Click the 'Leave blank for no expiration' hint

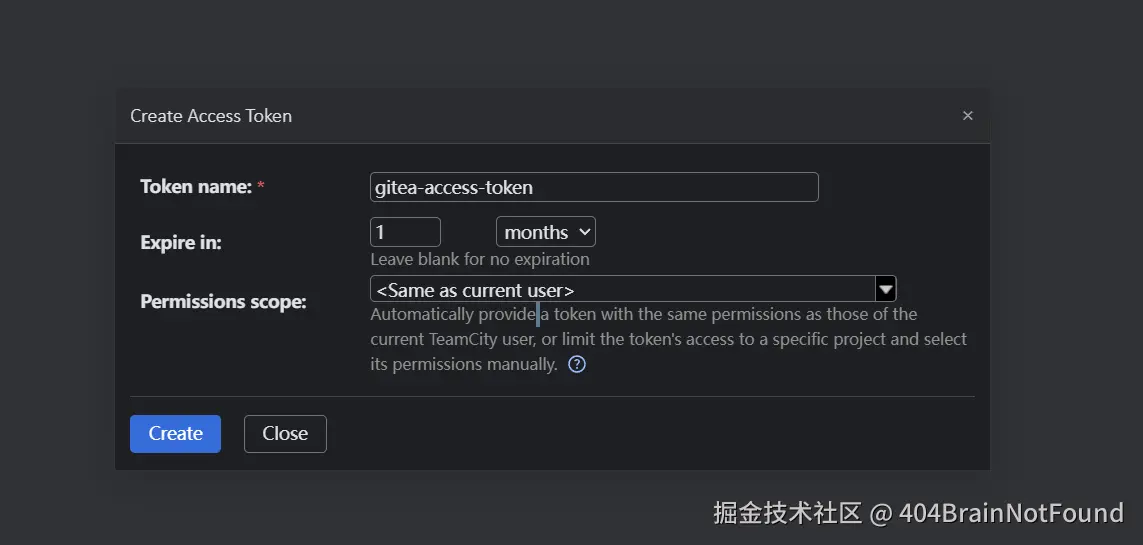(480, 260)
